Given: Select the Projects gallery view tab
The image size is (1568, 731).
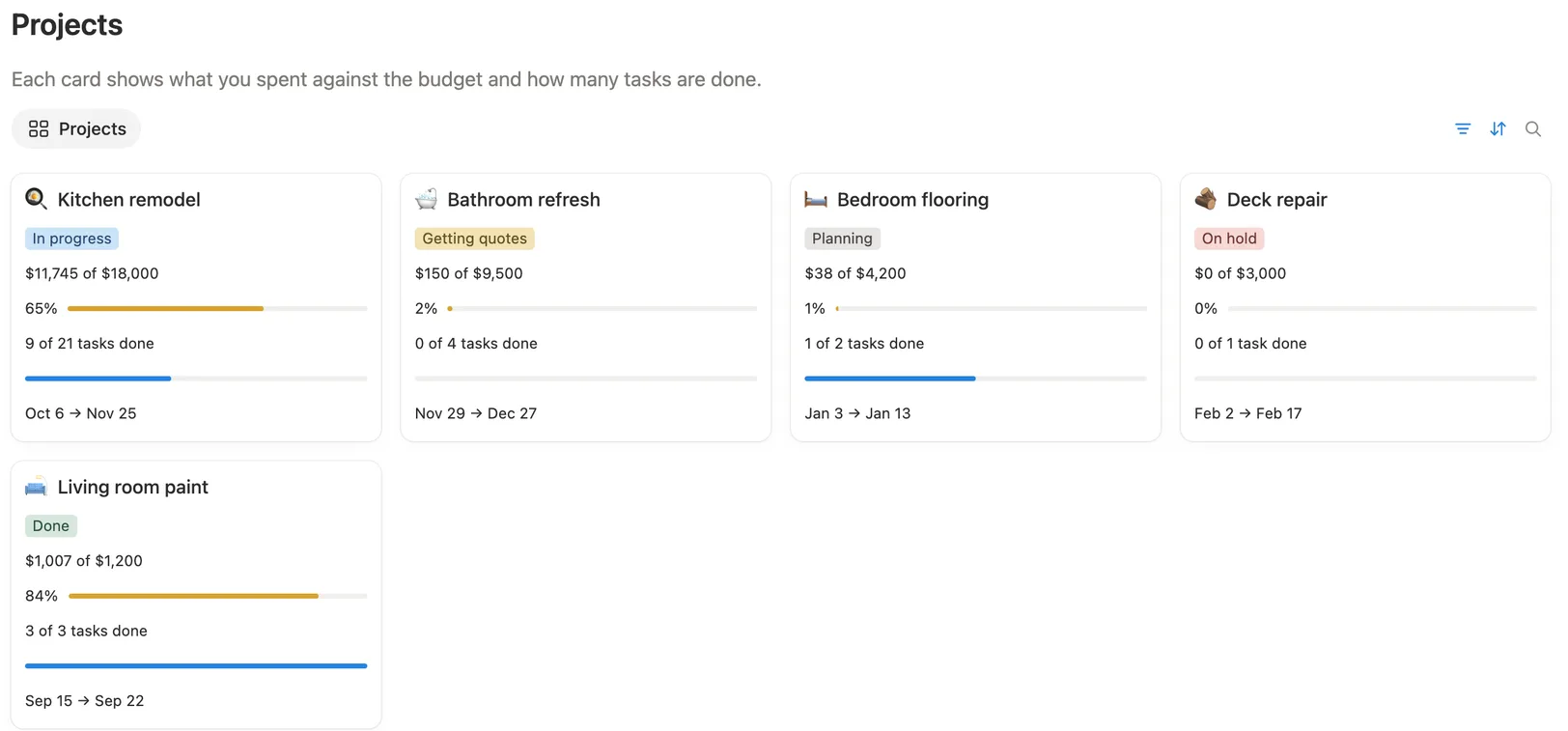Looking at the screenshot, I should point(76,128).
